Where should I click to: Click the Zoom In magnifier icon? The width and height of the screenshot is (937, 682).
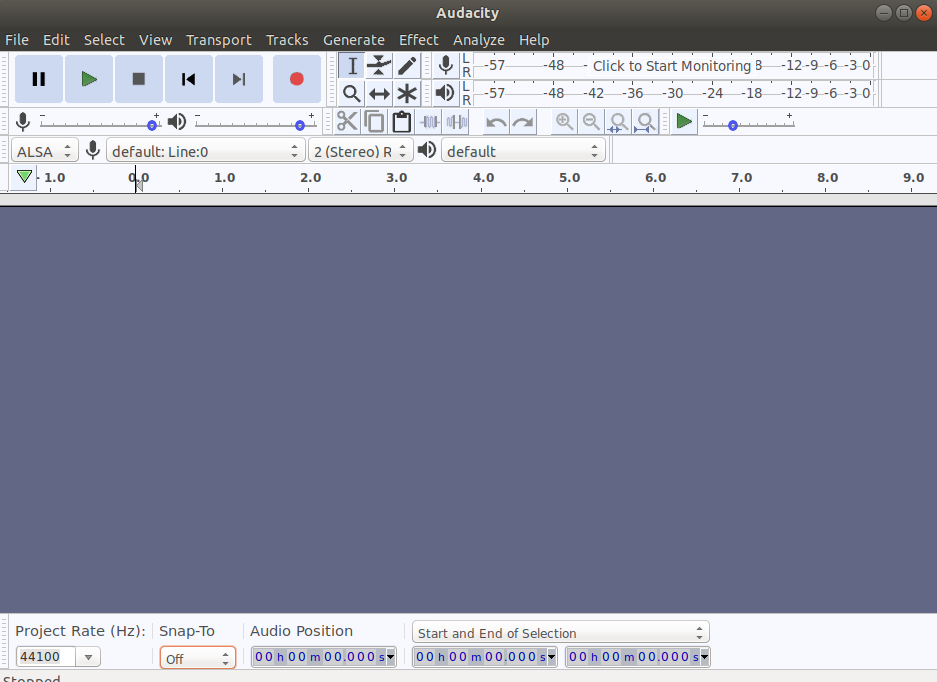pyautogui.click(x=564, y=122)
